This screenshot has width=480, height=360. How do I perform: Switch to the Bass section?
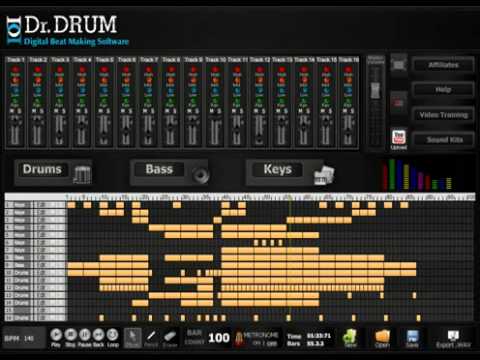[159, 169]
